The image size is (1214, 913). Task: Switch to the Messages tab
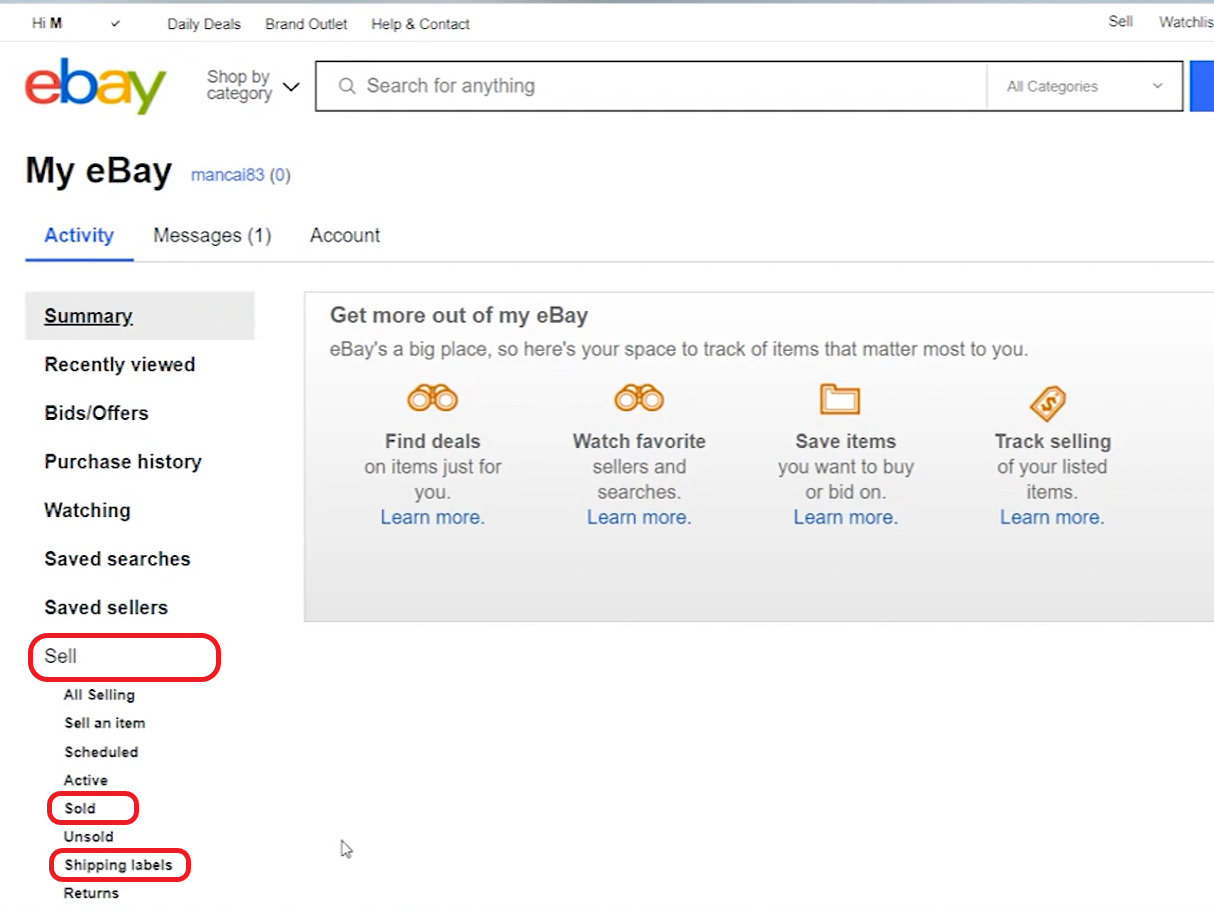(212, 236)
